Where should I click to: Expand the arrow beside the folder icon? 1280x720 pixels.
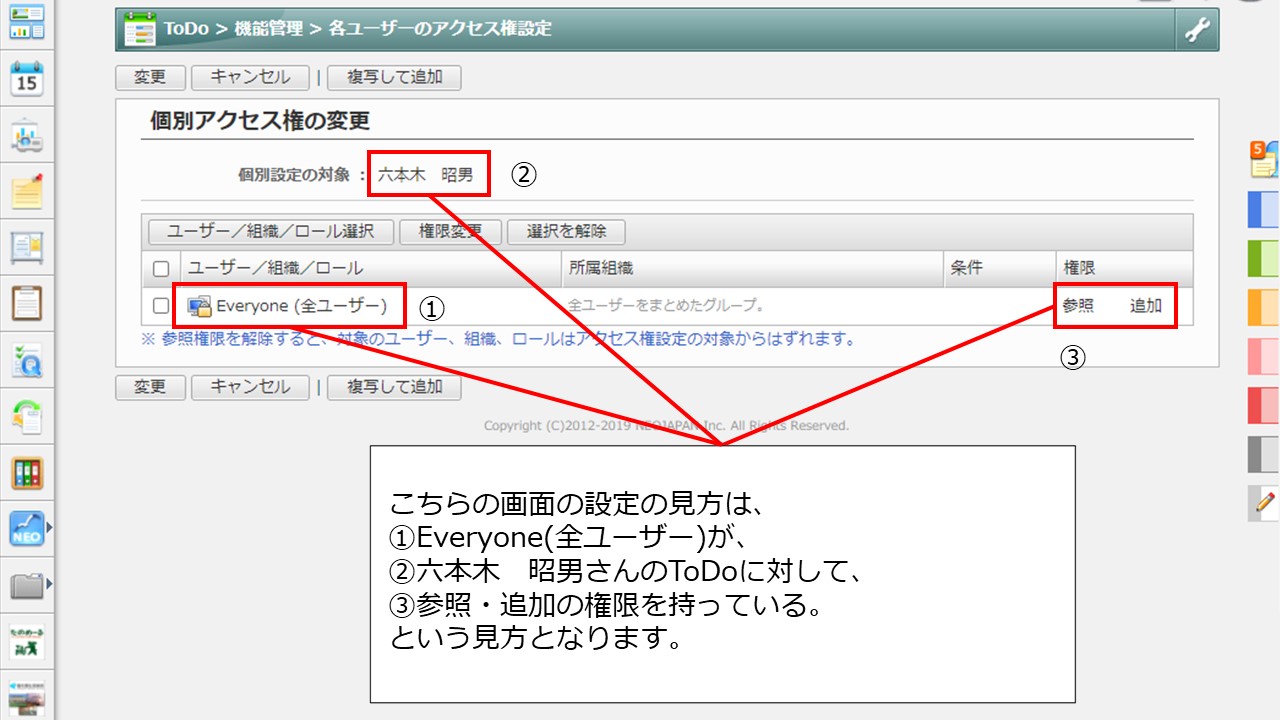(x=49, y=584)
